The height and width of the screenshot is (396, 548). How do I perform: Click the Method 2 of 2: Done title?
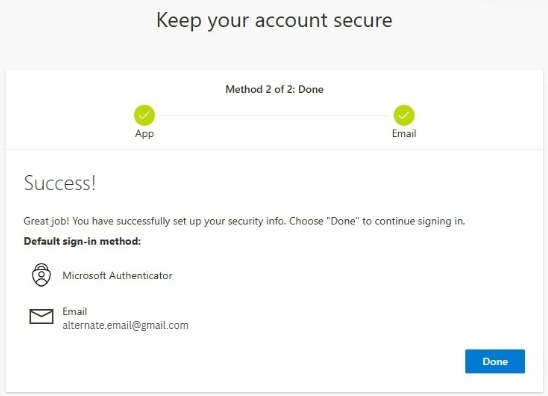point(274,89)
